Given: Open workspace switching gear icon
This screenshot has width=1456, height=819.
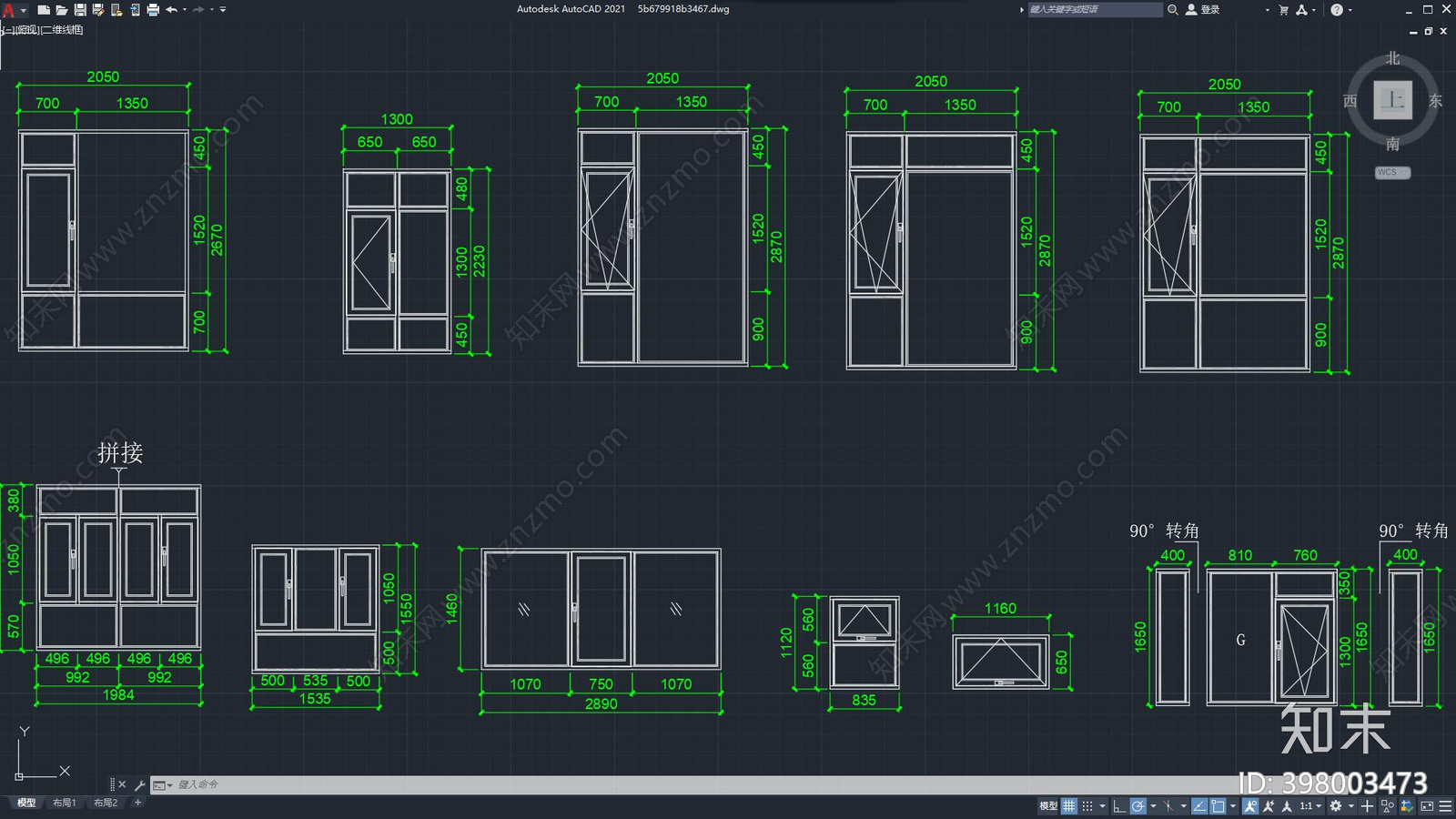Looking at the screenshot, I should [x=1336, y=806].
